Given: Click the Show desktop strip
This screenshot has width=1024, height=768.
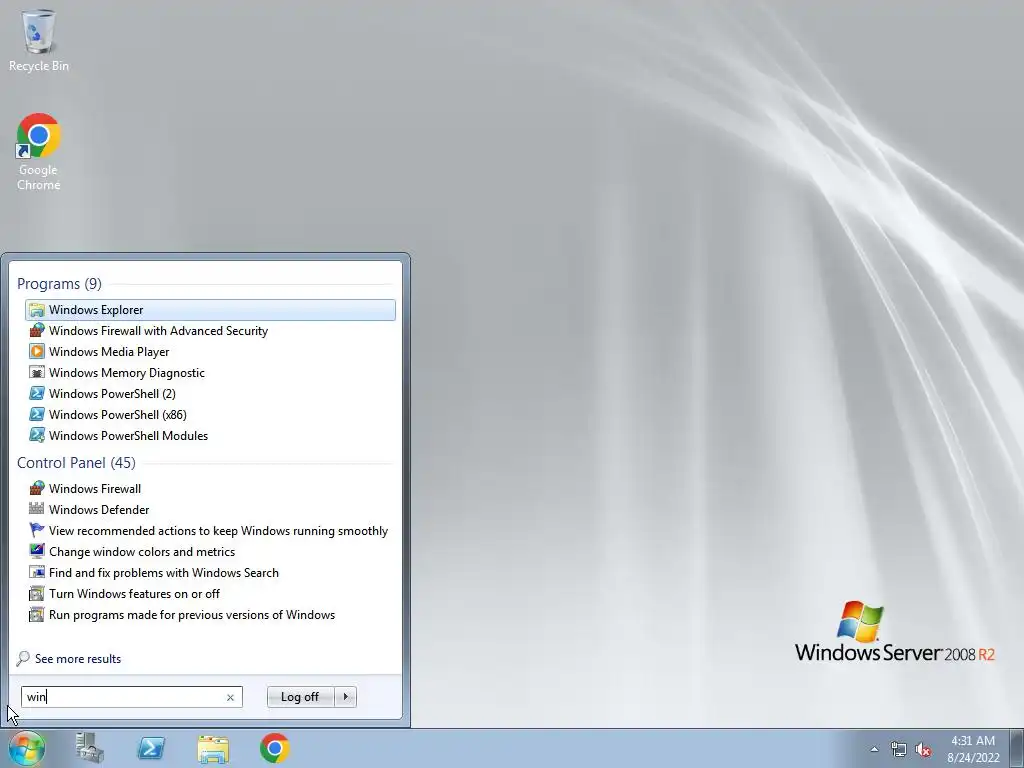Looking at the screenshot, I should 1017,748.
